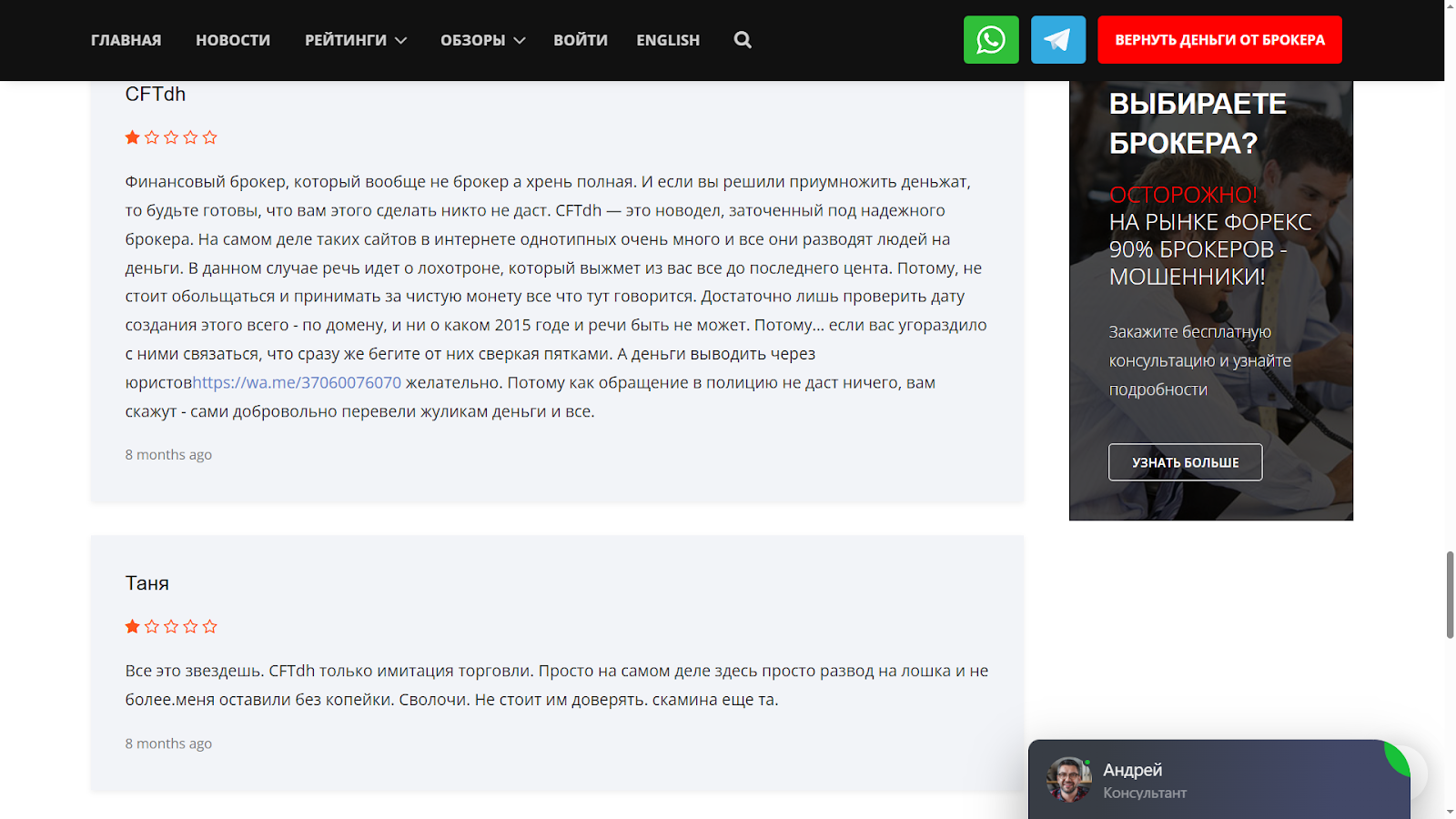Click the УЗНАТЬ БОЛЬШЕ button
1456x819 pixels.
pos(1185,462)
